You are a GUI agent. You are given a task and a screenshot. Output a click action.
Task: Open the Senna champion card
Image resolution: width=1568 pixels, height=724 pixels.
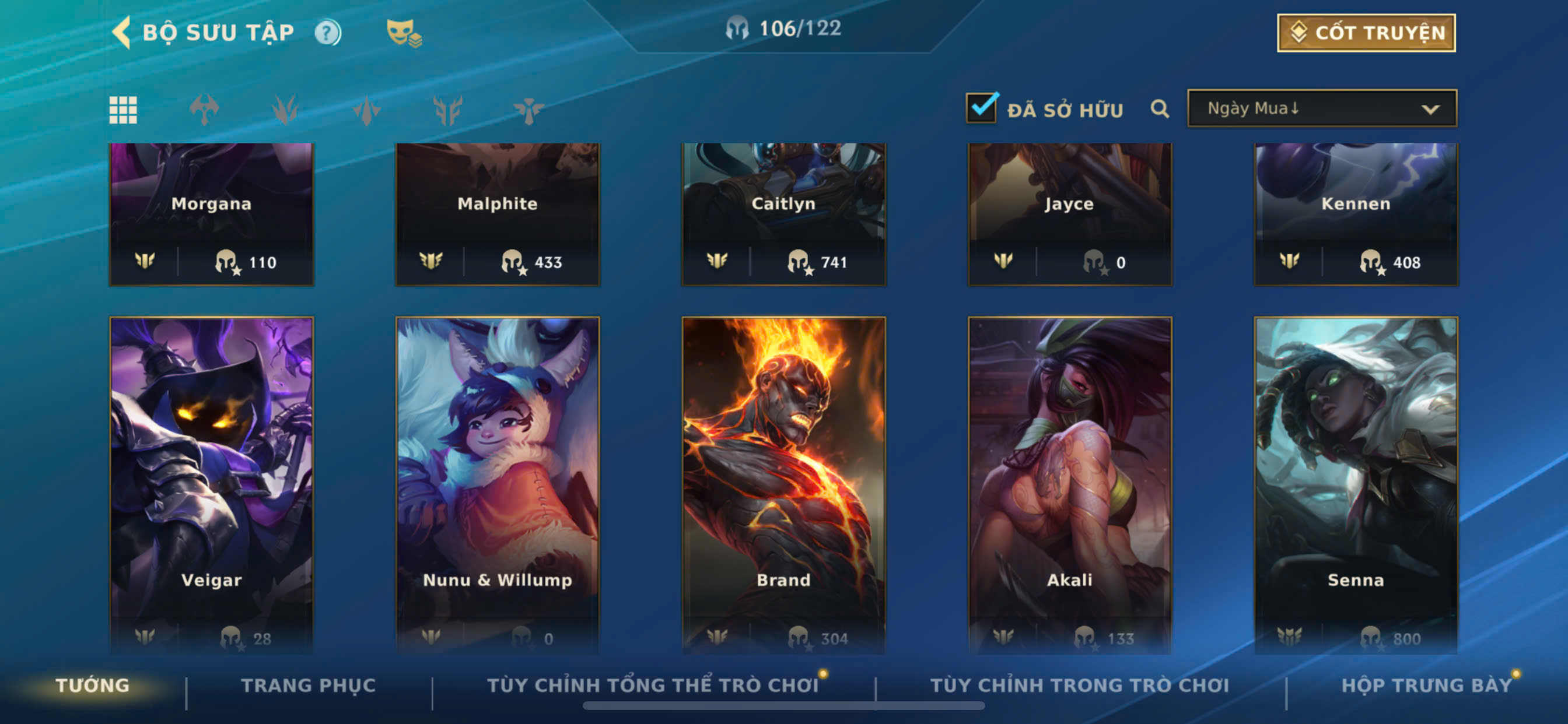(1356, 485)
